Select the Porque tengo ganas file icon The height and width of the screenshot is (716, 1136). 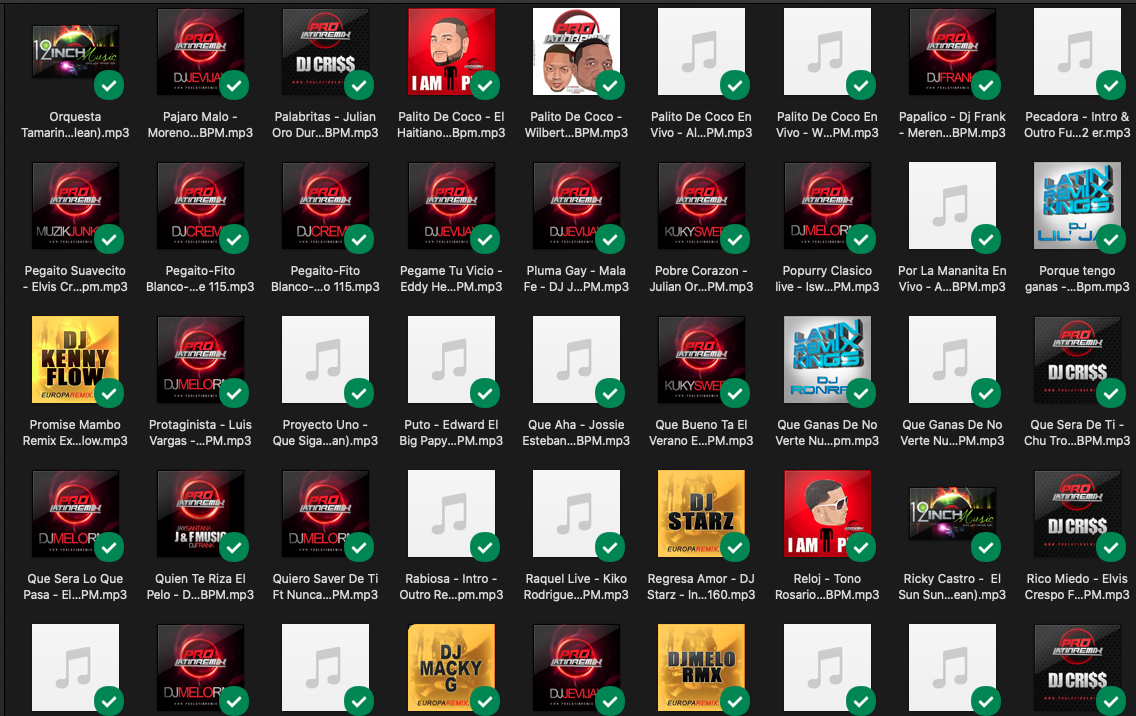(1076, 206)
